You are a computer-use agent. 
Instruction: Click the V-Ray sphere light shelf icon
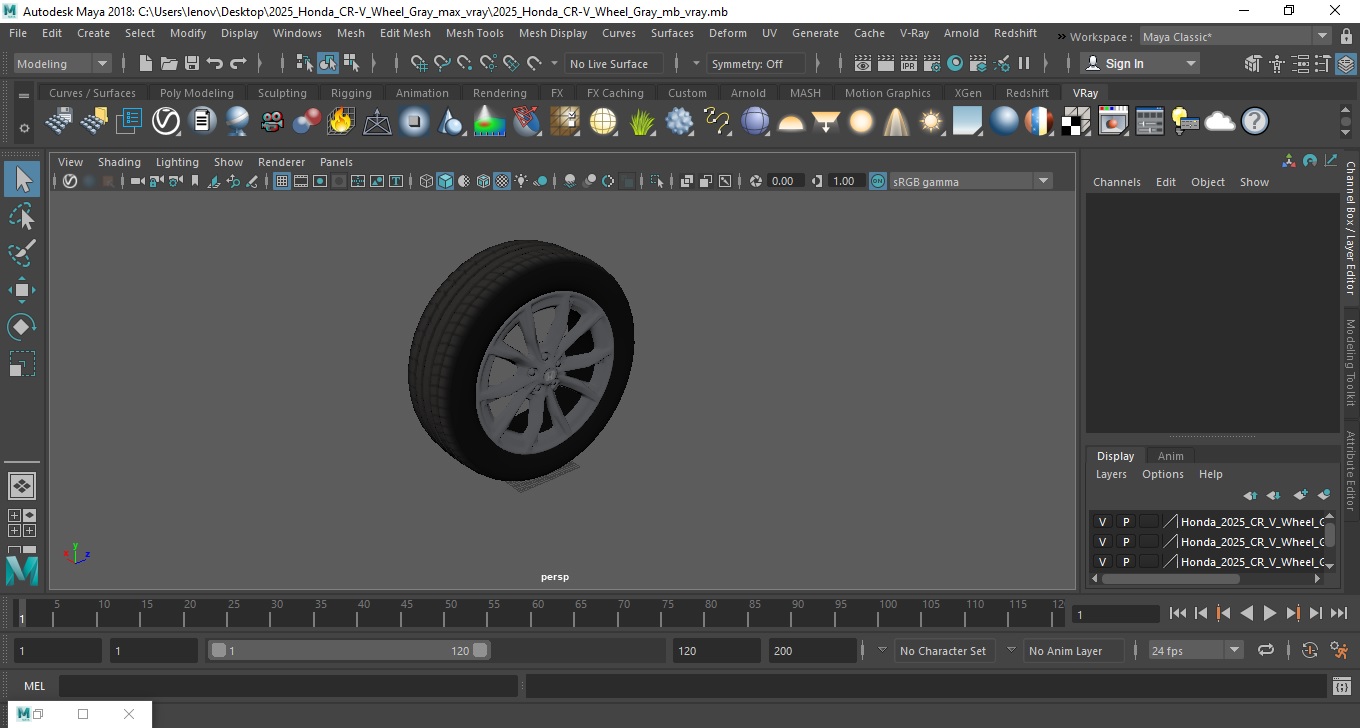point(861,122)
